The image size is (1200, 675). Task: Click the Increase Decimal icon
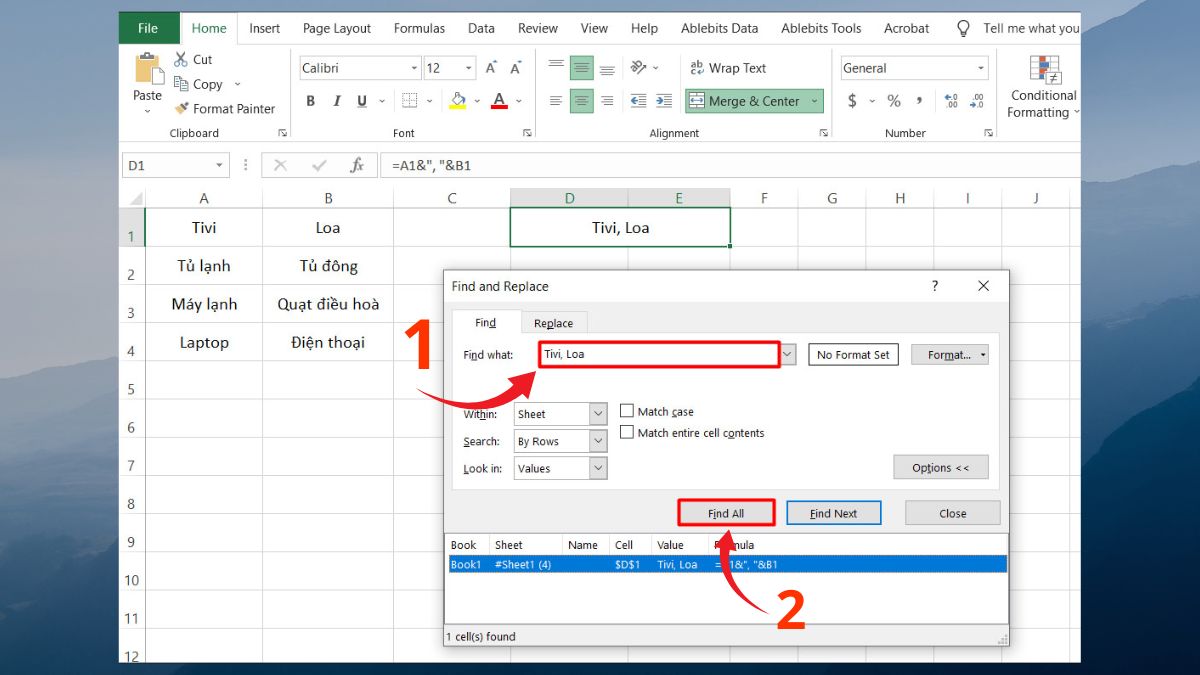coord(951,101)
